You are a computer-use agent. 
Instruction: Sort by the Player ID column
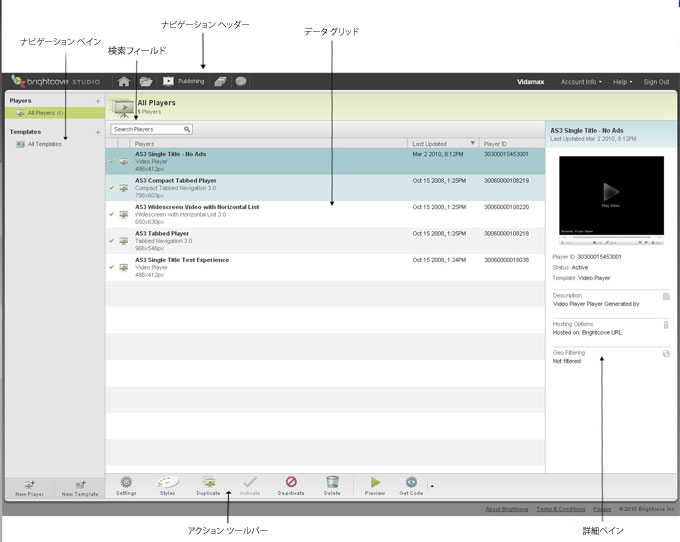512,144
